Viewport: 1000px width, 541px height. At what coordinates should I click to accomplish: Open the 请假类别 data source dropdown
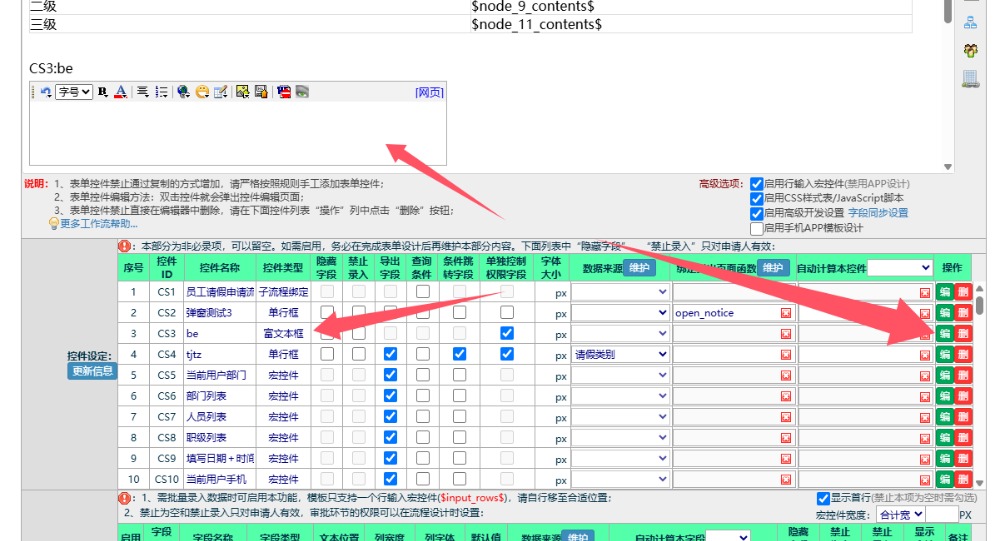point(620,354)
